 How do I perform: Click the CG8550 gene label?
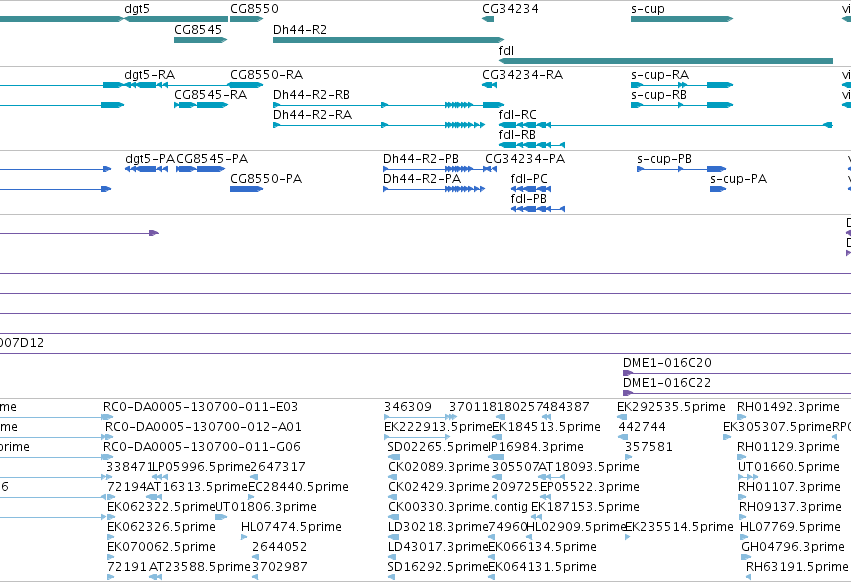254,9
